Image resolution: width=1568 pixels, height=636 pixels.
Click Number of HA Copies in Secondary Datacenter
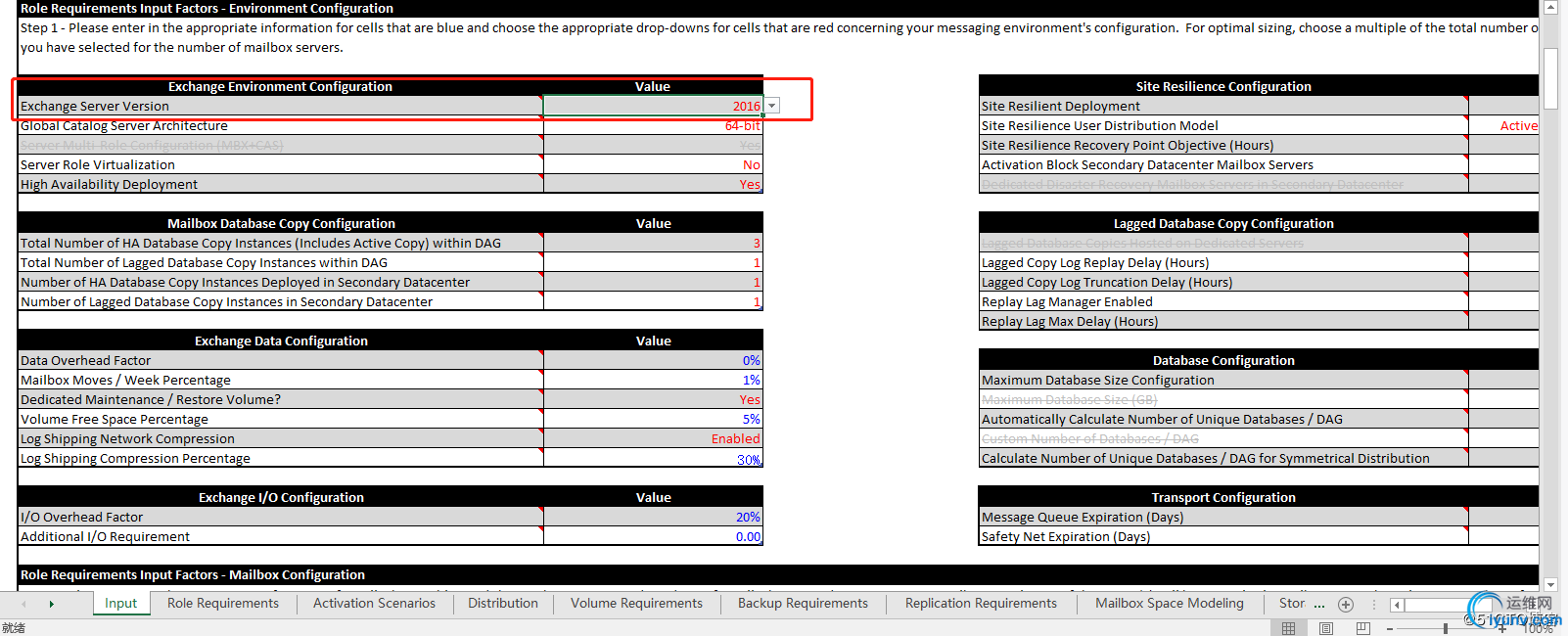[x=281, y=282]
